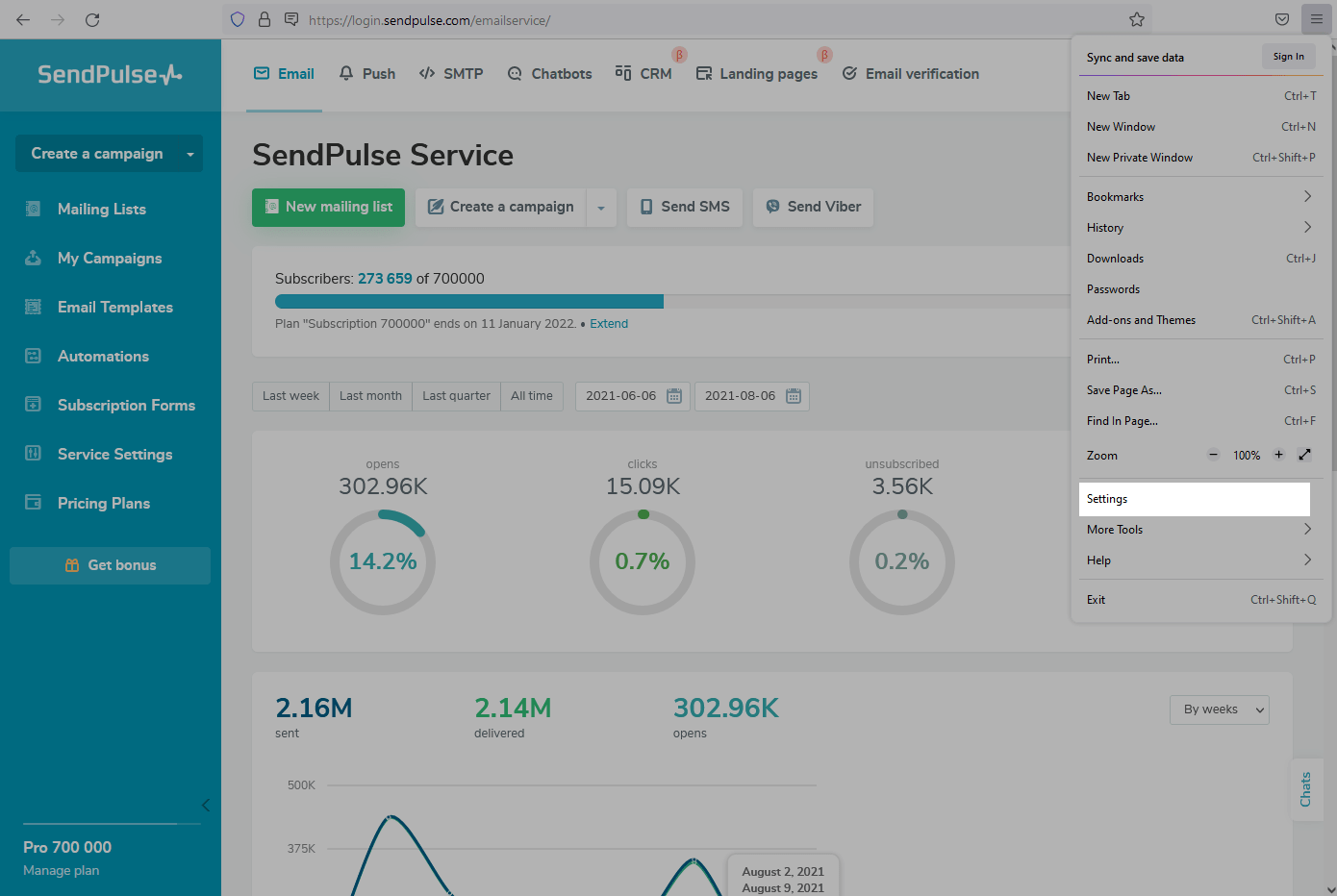Open the Firefox hamburger application menu
The image size is (1337, 896).
tap(1316, 19)
